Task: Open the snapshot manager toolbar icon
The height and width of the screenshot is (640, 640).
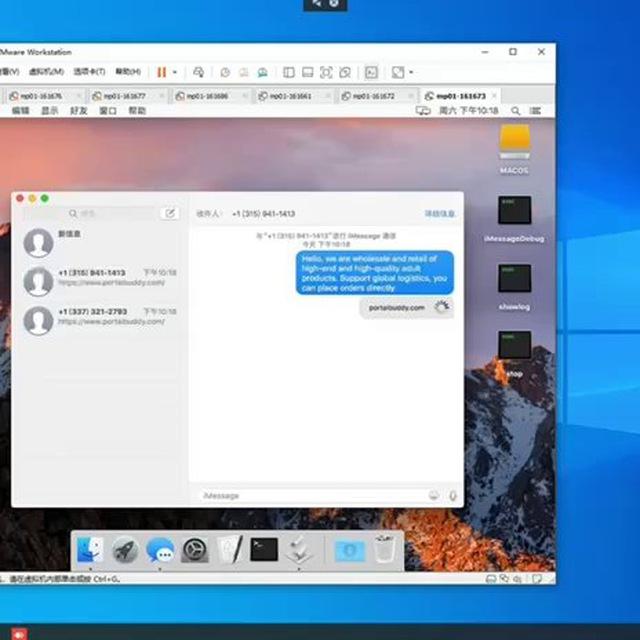Action: pyautogui.click(x=262, y=73)
